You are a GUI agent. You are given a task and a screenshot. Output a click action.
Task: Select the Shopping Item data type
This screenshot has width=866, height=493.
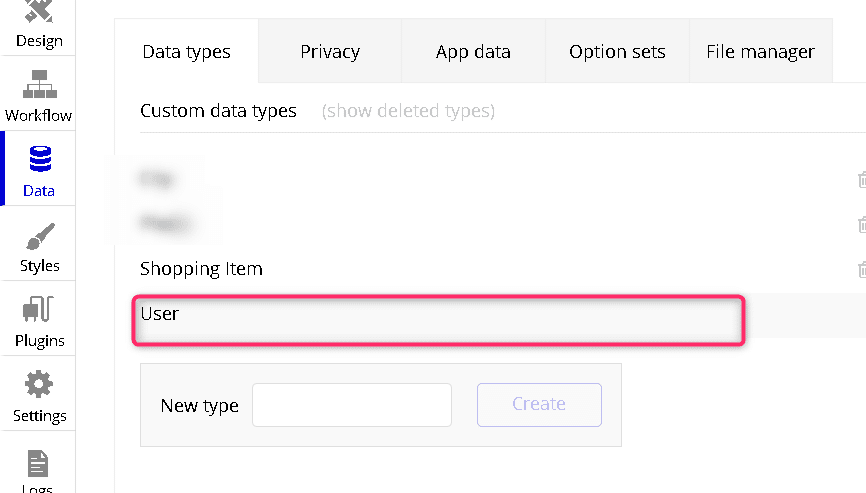[x=202, y=269]
